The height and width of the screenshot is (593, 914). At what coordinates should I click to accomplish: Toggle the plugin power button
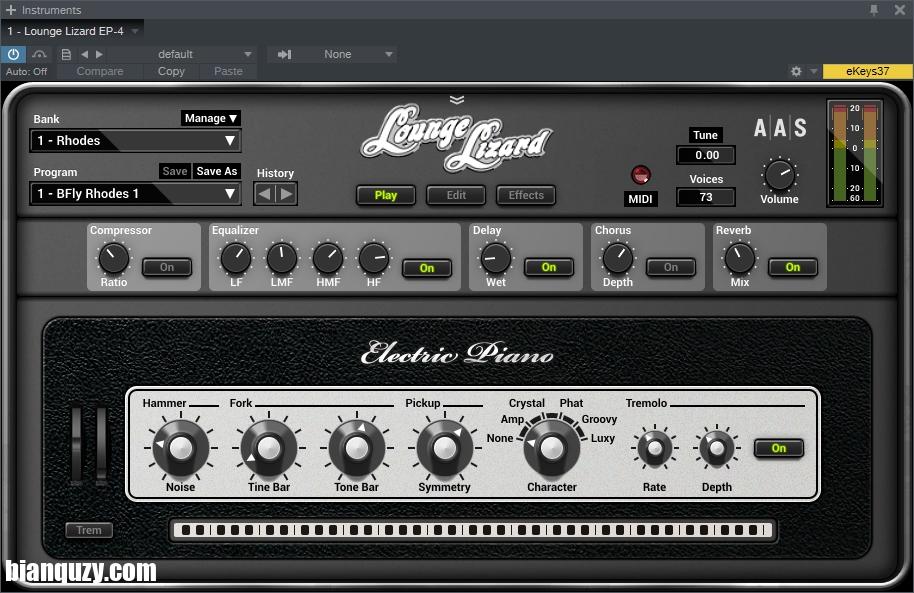[13, 54]
